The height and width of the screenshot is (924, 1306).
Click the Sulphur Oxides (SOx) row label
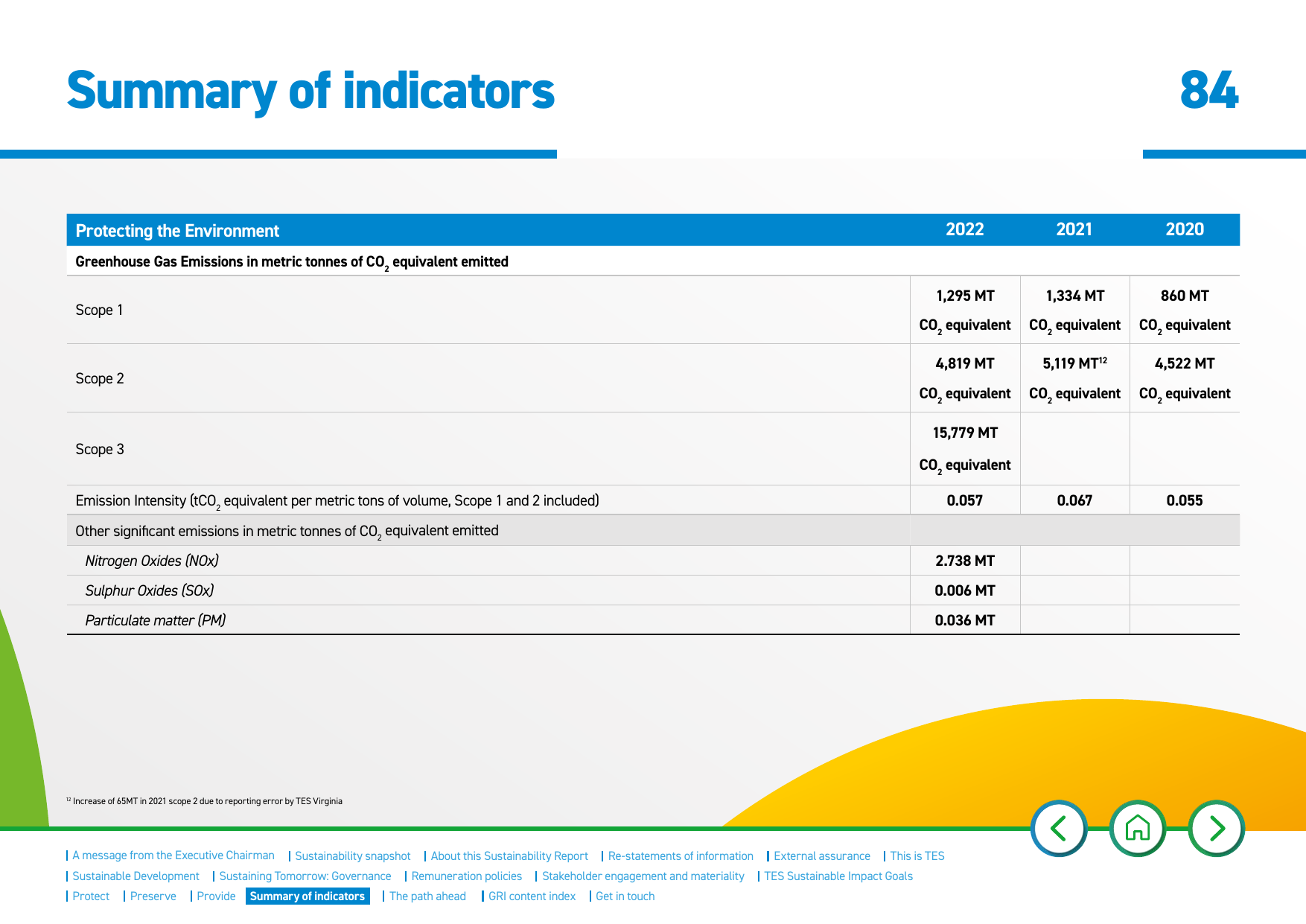click(x=150, y=590)
